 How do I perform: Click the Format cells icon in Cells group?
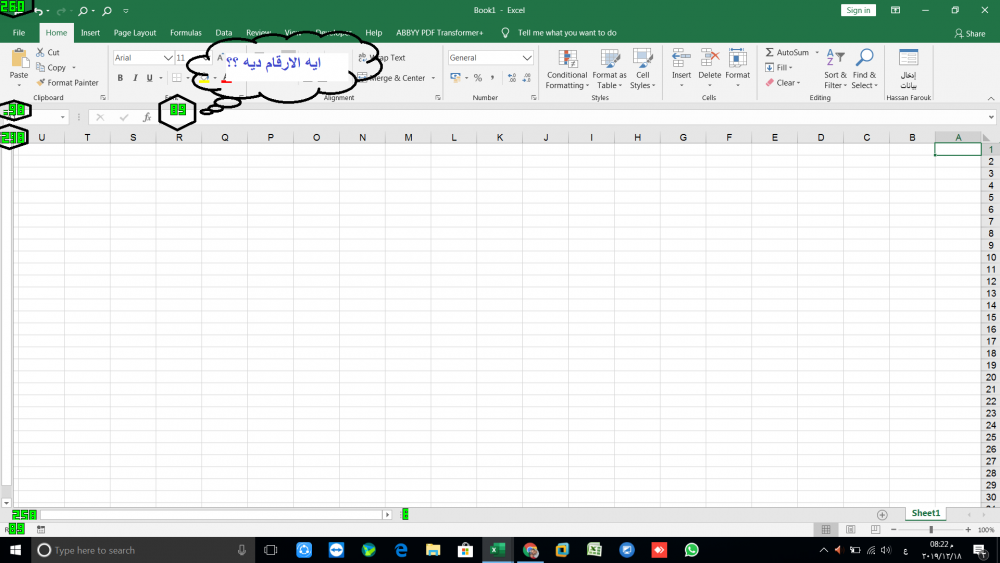(x=737, y=58)
